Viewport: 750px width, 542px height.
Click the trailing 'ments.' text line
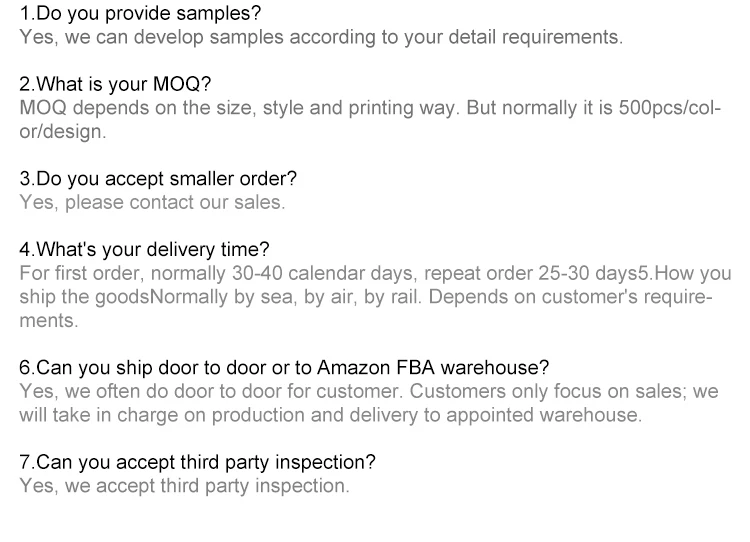(x=48, y=319)
